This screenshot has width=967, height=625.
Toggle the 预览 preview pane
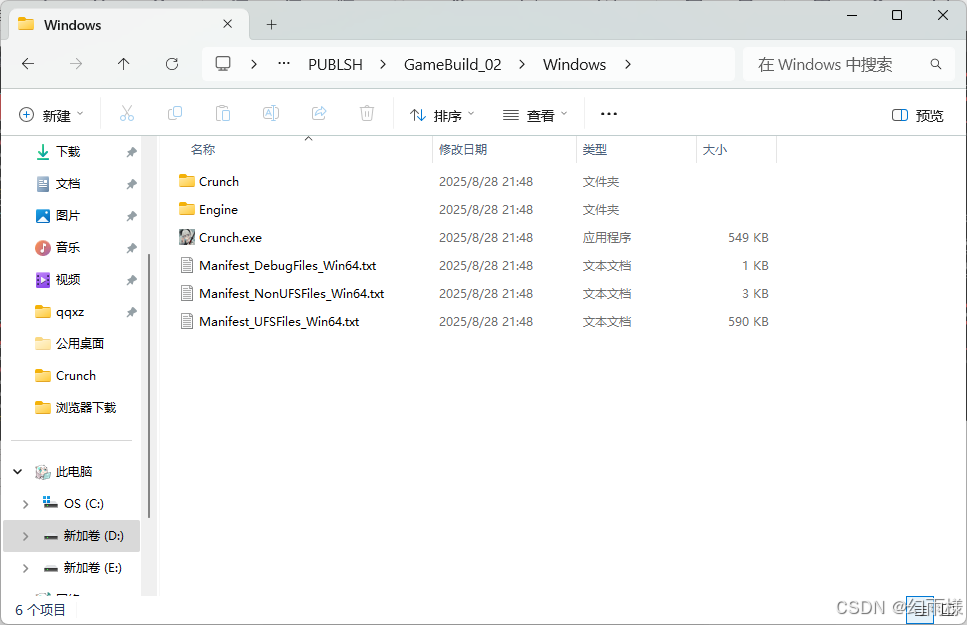click(918, 115)
